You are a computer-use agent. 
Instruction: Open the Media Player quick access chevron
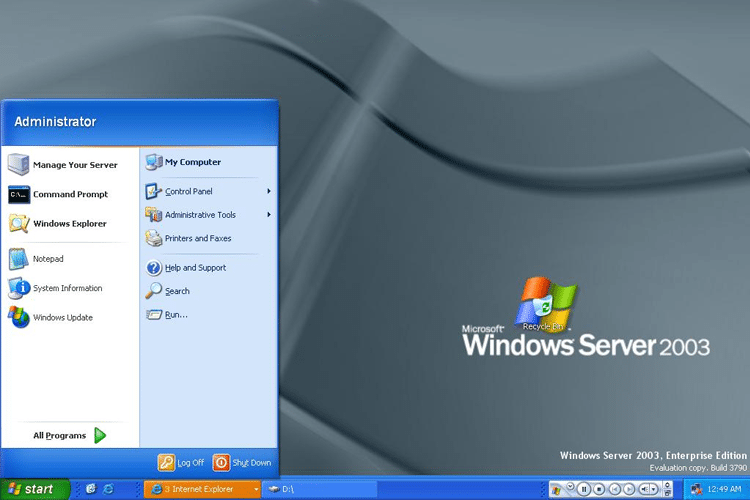click(570, 486)
